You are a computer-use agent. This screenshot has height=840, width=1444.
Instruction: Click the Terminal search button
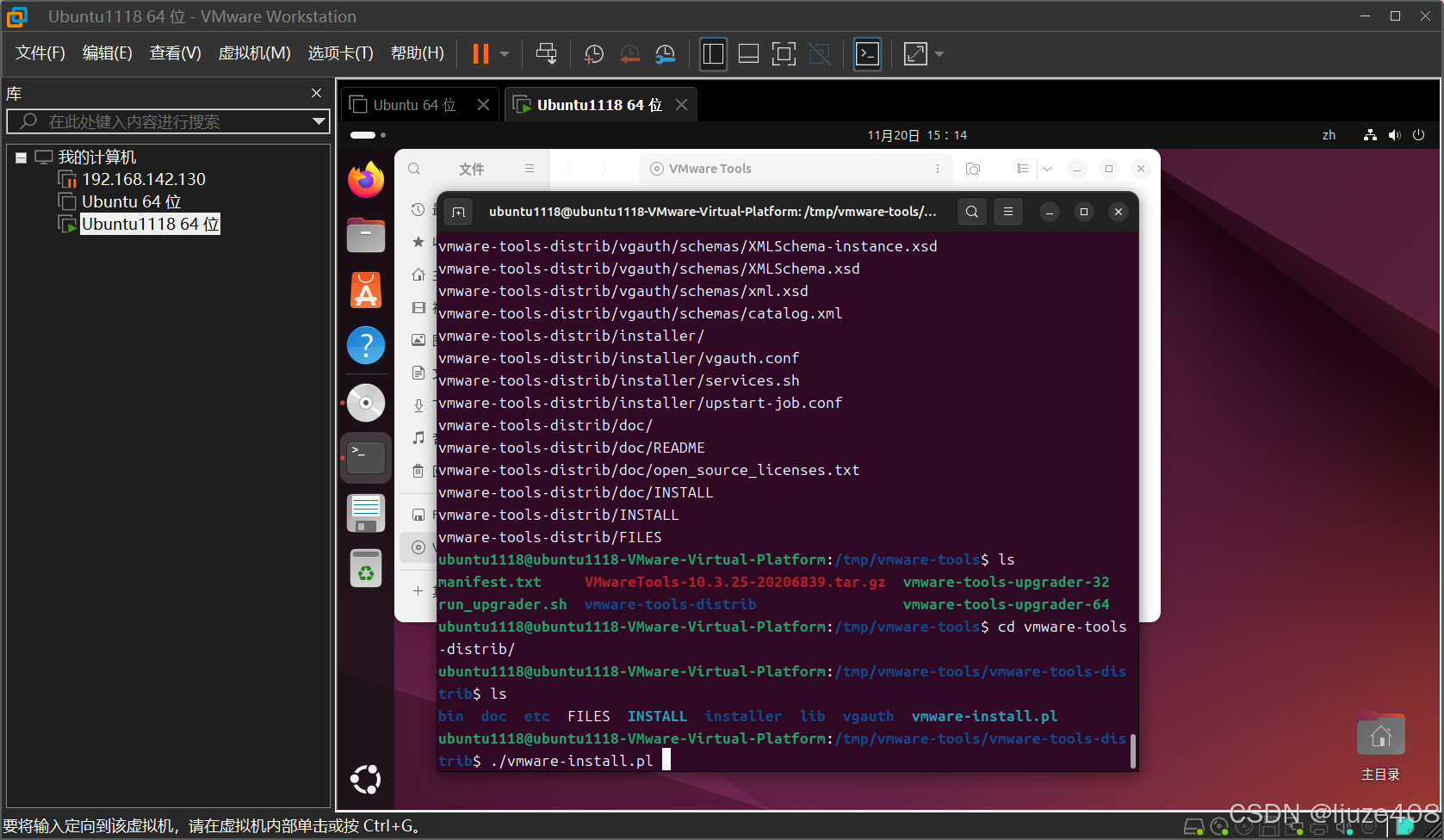pyautogui.click(x=972, y=212)
